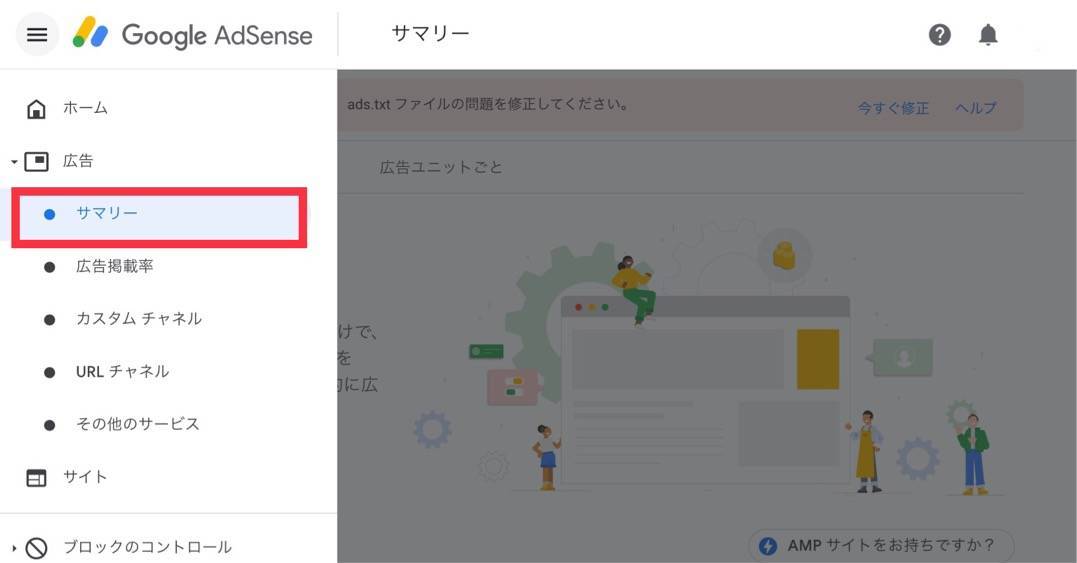Click AMP サイトをお持ちですか？ button
This screenshot has height=563, width=1077.
tap(881, 546)
